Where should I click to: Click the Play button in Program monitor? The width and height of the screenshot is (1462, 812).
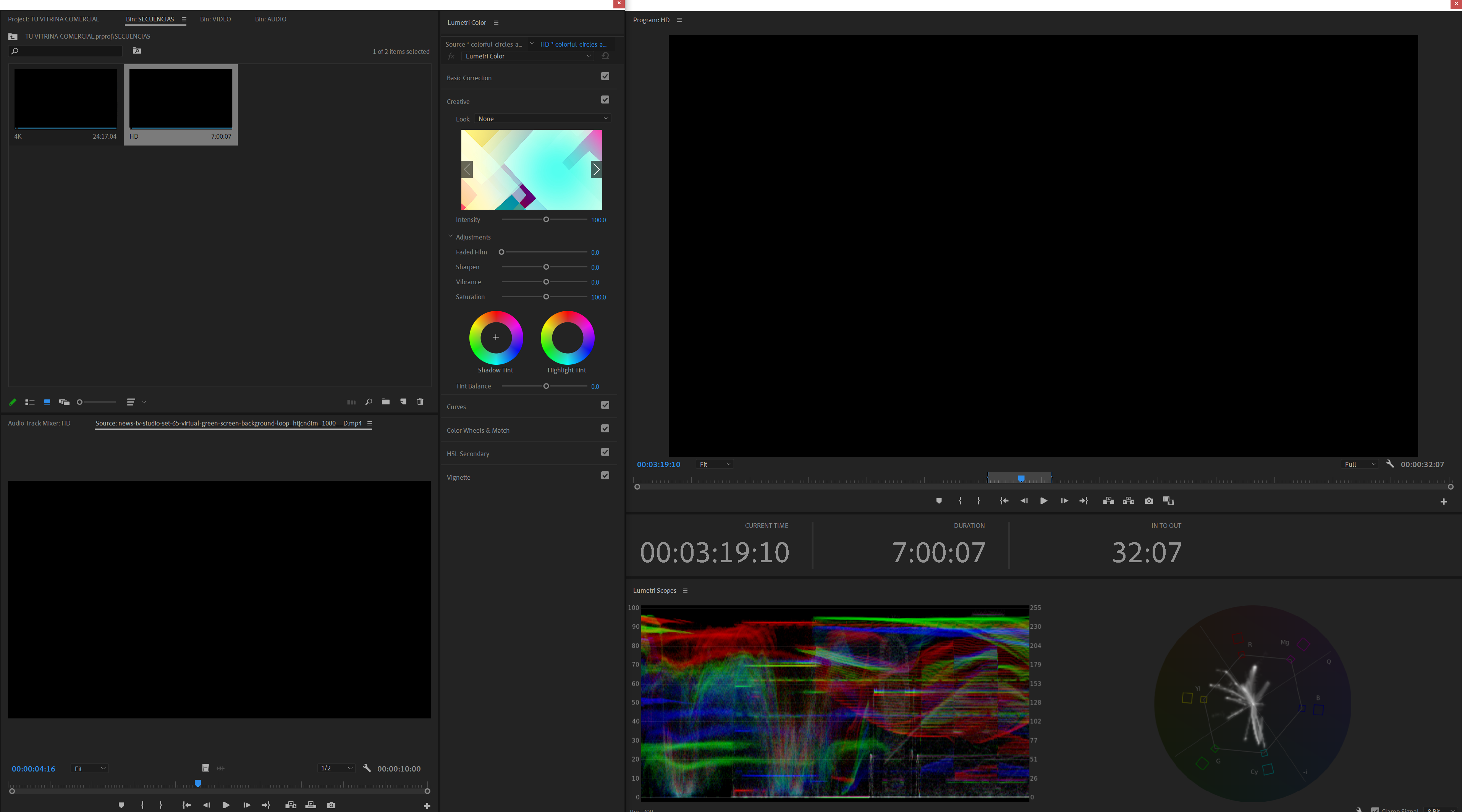click(x=1044, y=501)
